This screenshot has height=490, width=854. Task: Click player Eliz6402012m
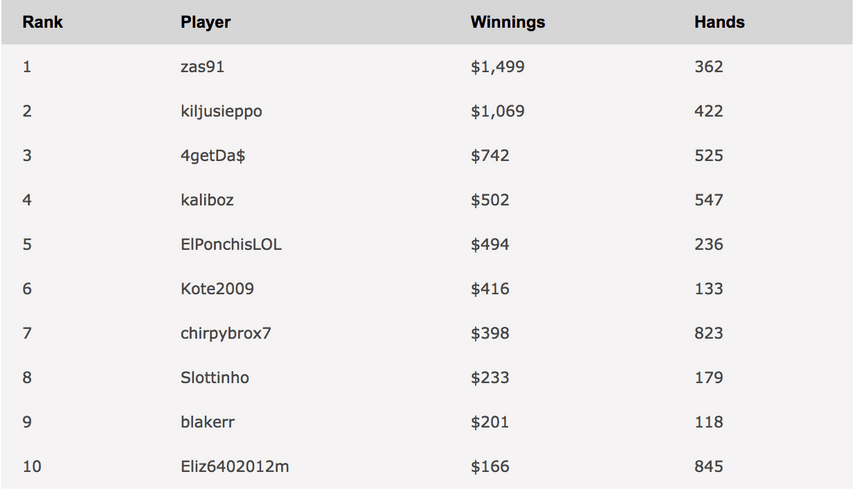point(235,467)
